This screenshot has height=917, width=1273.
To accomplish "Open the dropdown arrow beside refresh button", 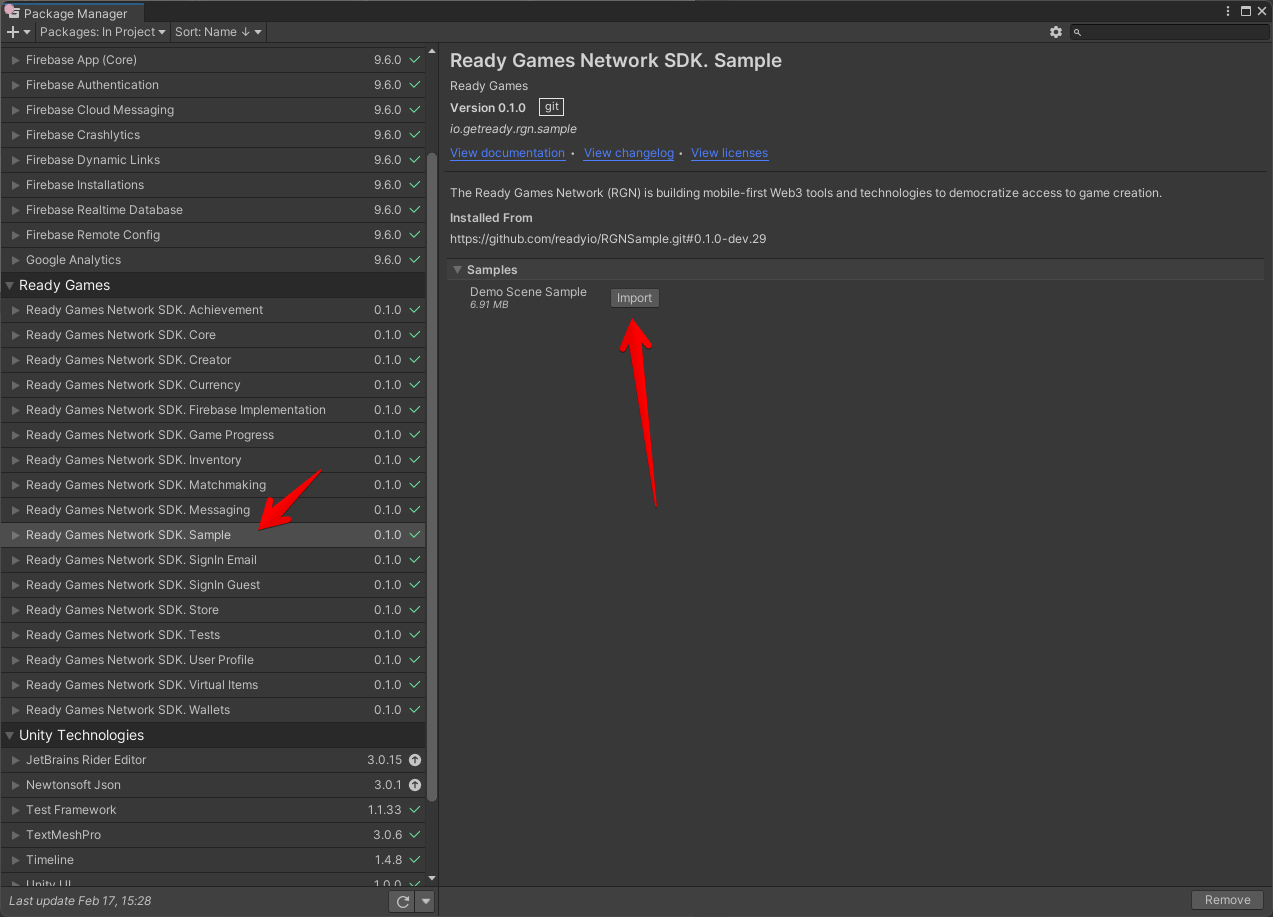I will coord(426,901).
